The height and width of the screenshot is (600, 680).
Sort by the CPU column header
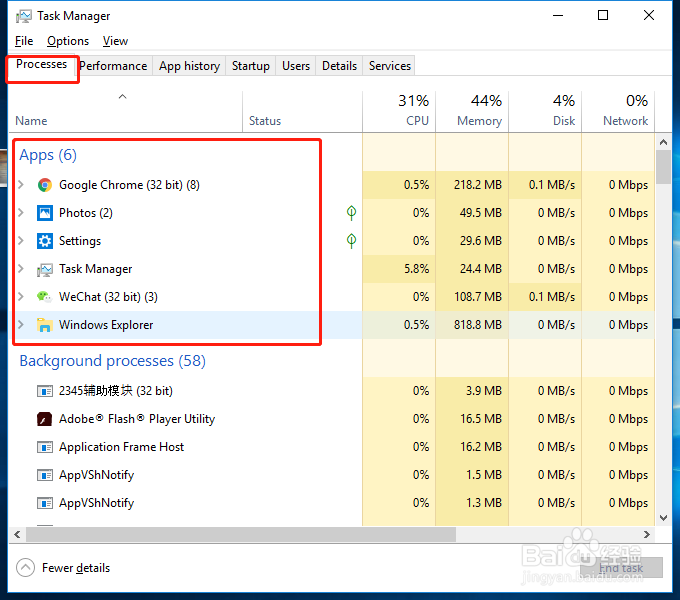(x=399, y=112)
